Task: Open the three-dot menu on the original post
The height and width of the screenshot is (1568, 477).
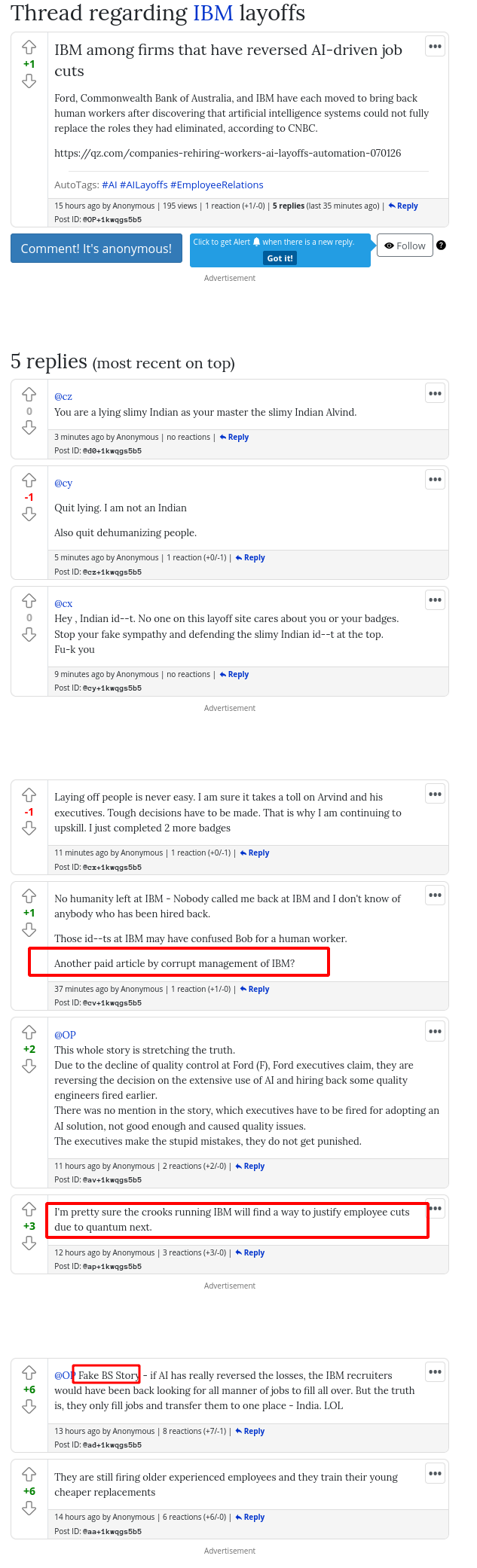Action: [435, 46]
